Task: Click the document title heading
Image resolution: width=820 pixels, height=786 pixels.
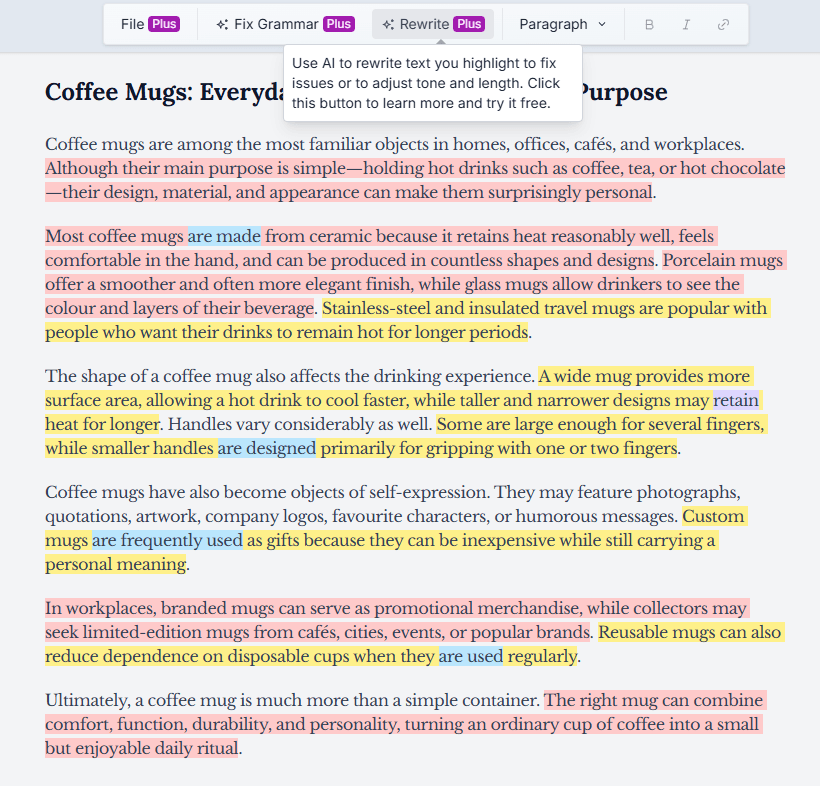Action: tap(356, 92)
